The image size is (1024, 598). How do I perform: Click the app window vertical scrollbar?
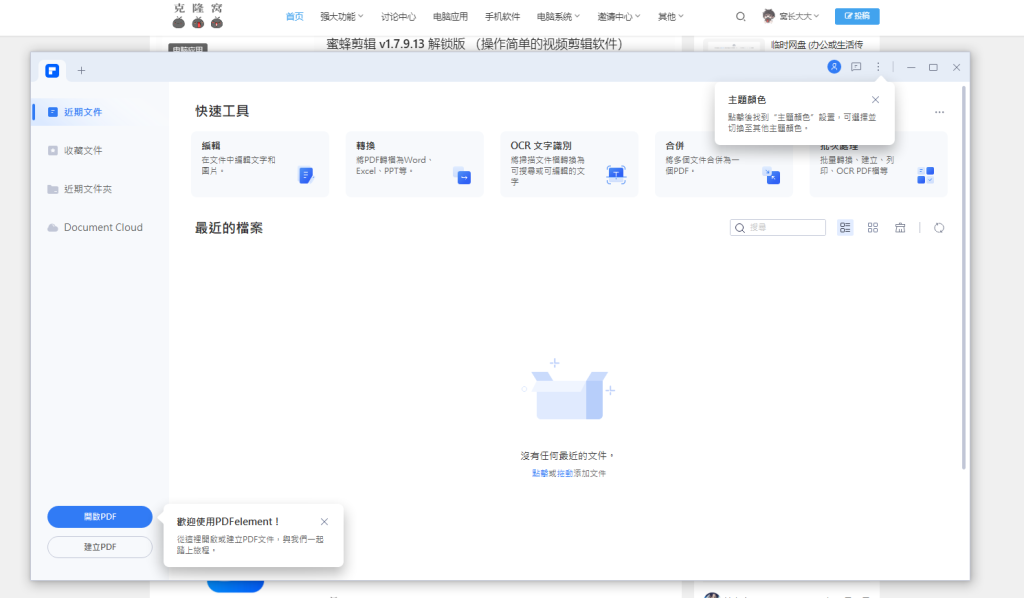963,277
